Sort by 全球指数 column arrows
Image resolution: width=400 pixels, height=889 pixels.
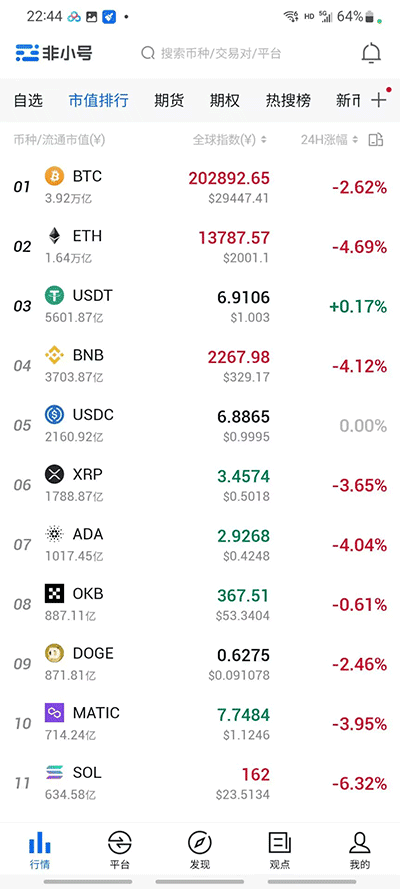tap(264, 139)
